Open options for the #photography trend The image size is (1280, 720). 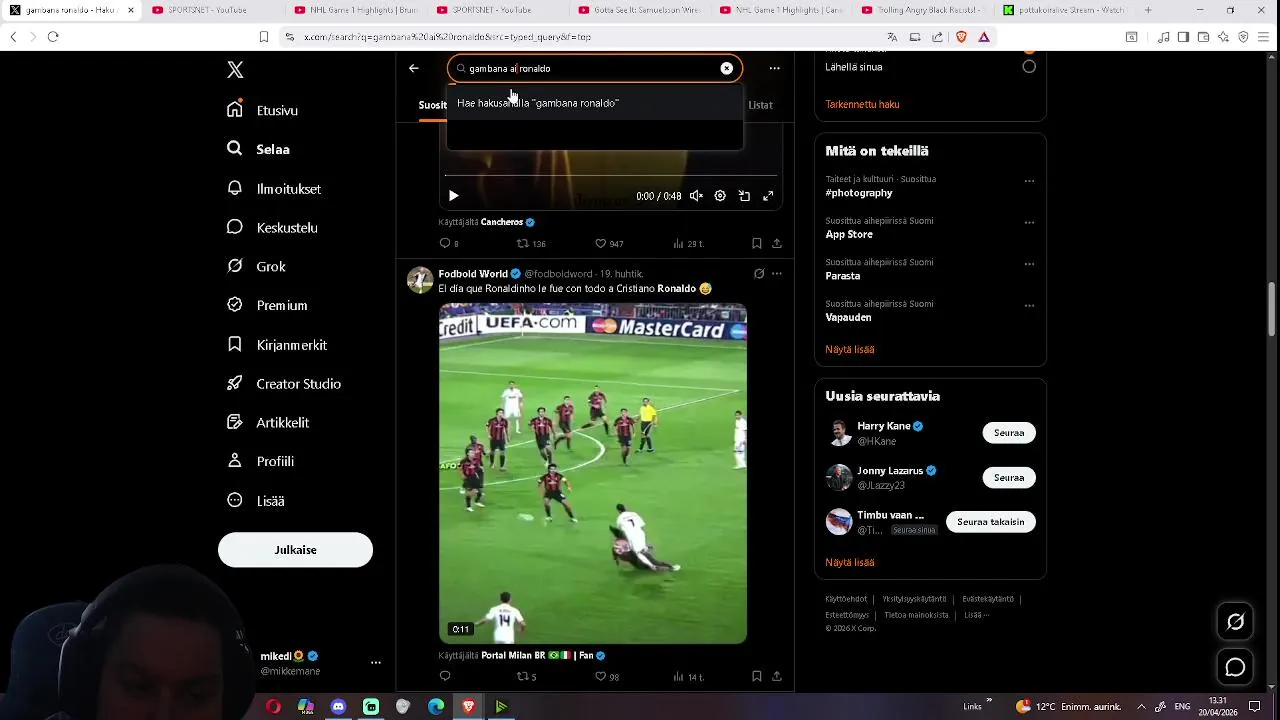[x=1029, y=181]
